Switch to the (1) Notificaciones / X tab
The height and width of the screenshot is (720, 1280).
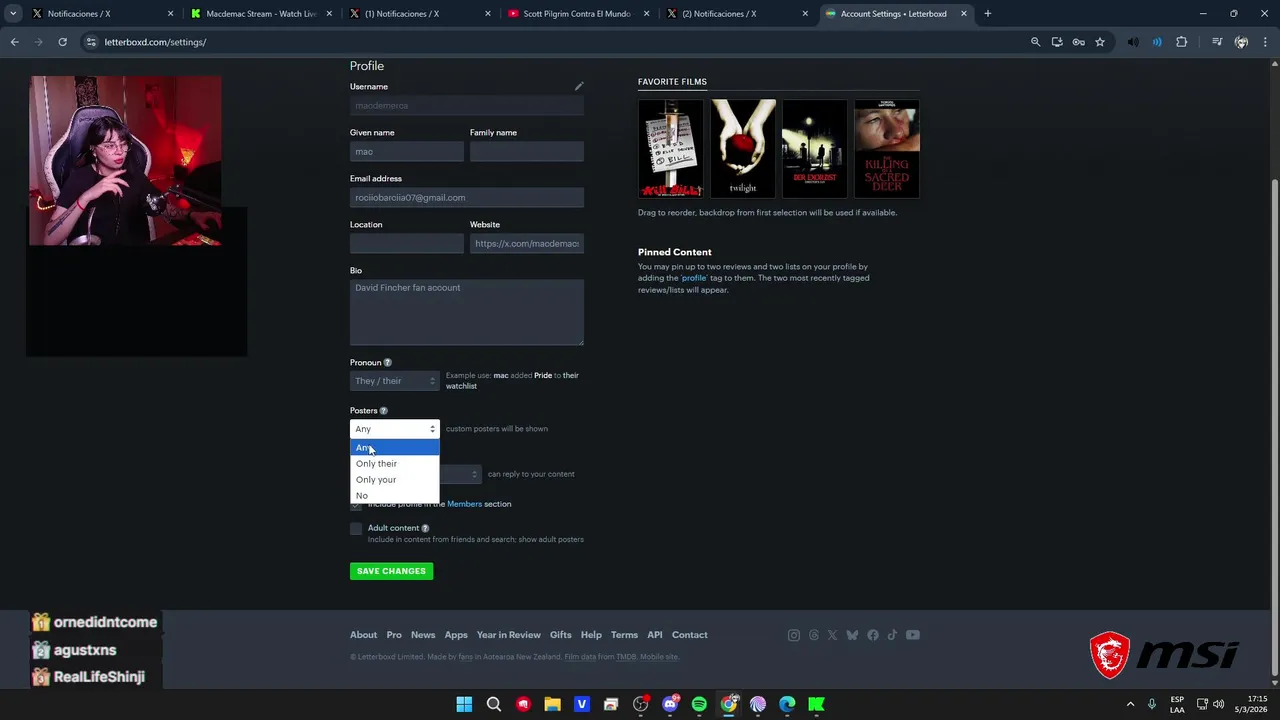pyautogui.click(x=420, y=14)
